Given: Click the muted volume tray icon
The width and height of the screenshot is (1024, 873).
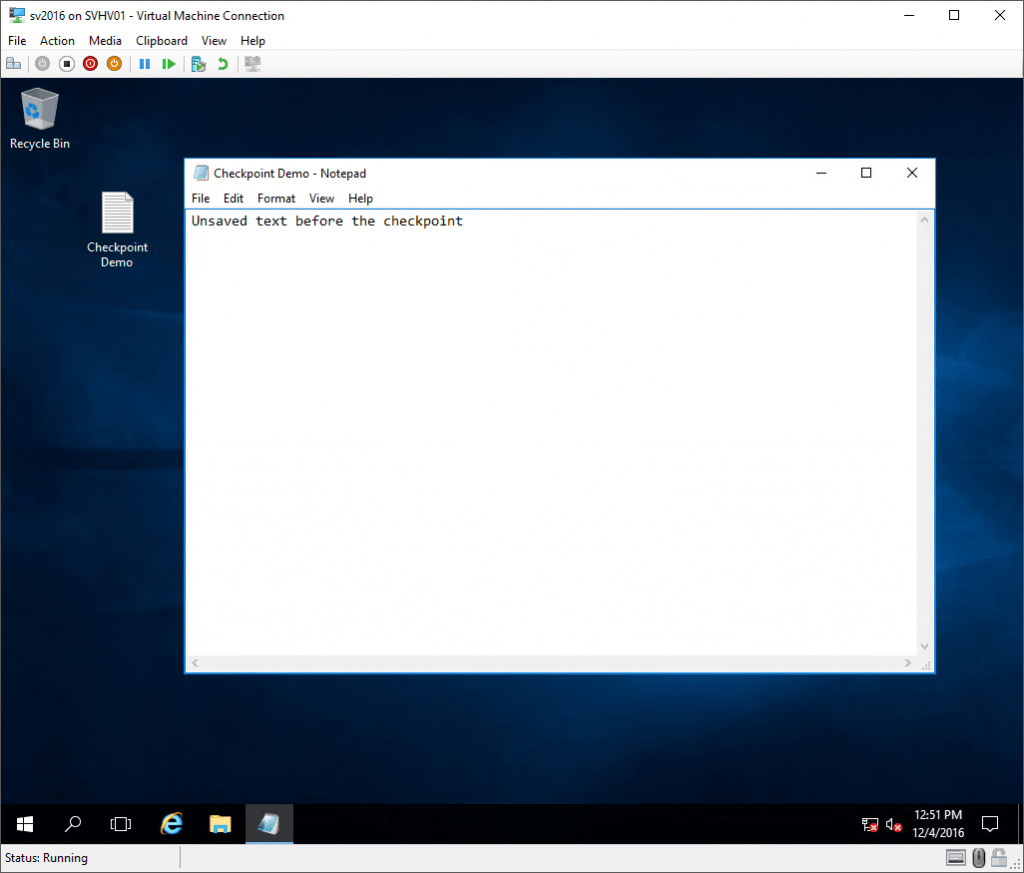Looking at the screenshot, I should (x=894, y=825).
